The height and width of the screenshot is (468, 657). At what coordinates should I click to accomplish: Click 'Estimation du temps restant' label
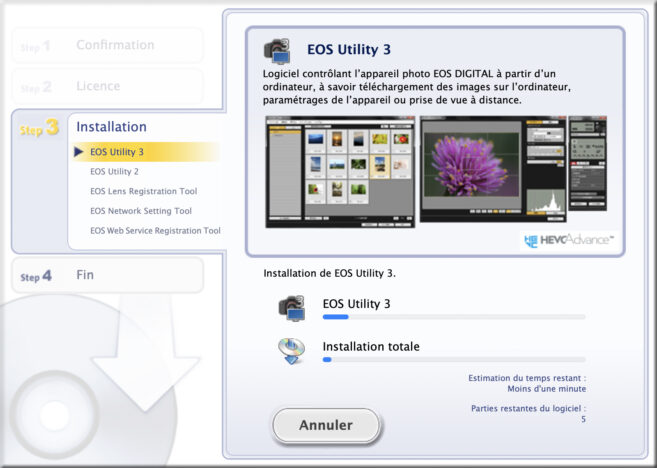tap(527, 378)
